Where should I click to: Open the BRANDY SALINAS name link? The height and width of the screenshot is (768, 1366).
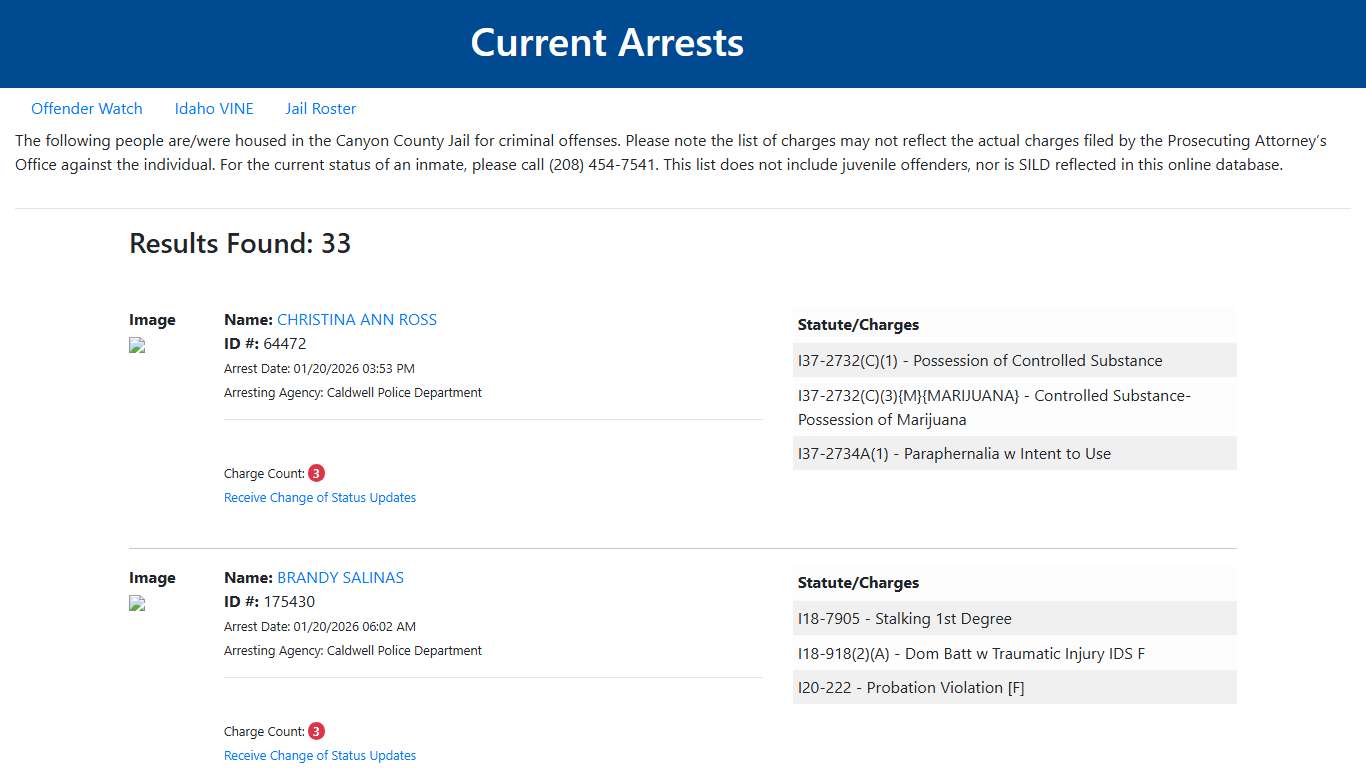click(x=340, y=577)
